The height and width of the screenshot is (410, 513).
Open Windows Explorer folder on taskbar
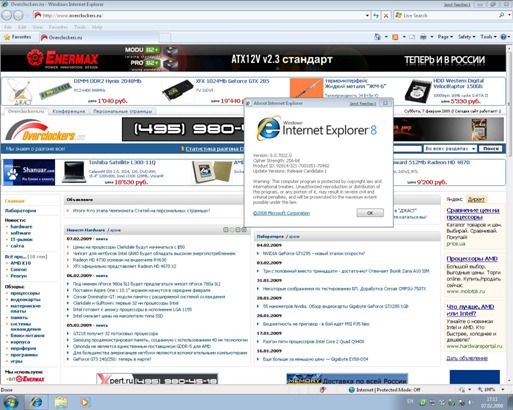61,402
